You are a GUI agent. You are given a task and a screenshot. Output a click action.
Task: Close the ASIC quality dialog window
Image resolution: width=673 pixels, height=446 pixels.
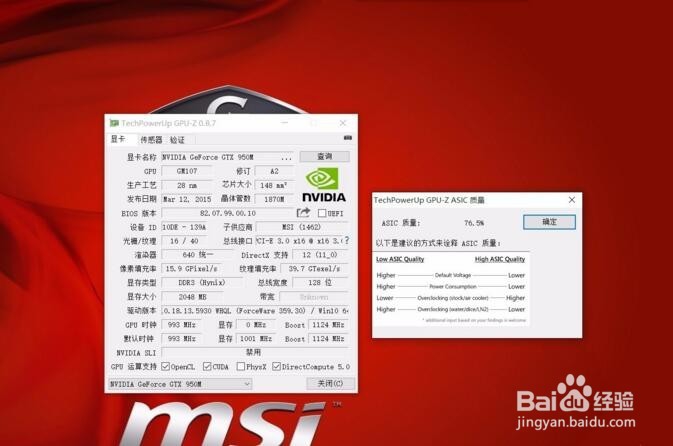pos(572,200)
